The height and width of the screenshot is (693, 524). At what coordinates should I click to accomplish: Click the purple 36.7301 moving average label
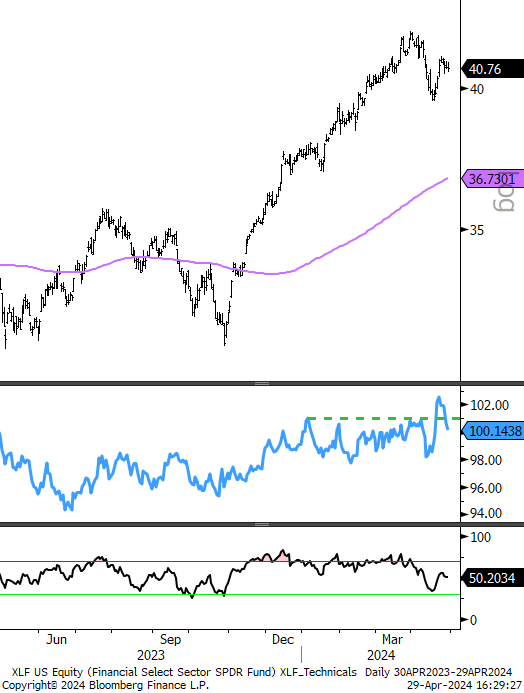[492, 179]
